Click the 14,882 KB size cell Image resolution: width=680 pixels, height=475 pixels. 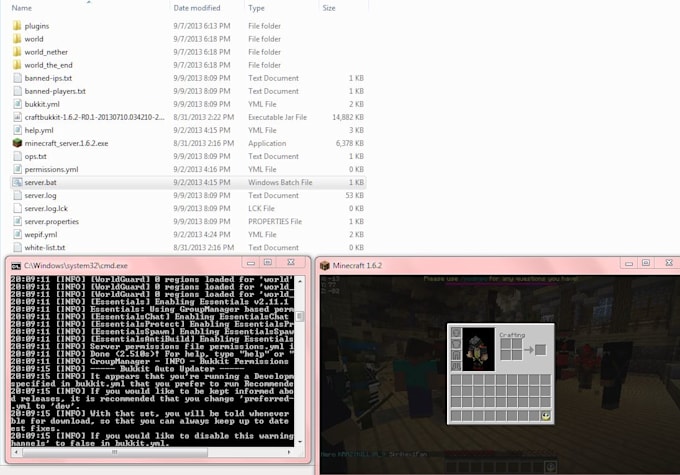pyautogui.click(x=348, y=117)
